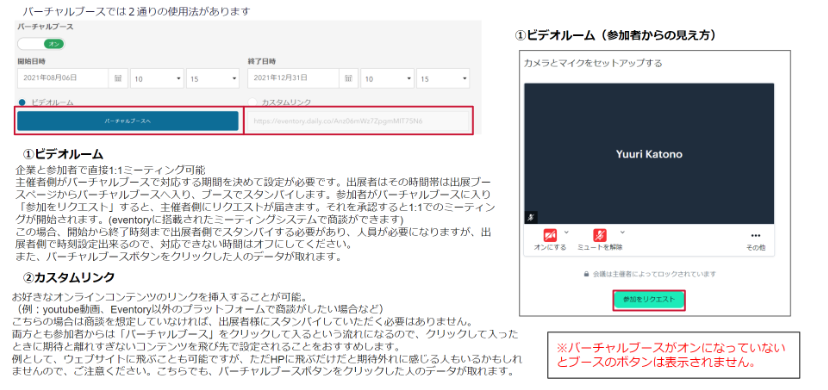Screen dimensions: 828x390
Task: Open the start time hour dropdown showing 10
Action: [157, 78]
